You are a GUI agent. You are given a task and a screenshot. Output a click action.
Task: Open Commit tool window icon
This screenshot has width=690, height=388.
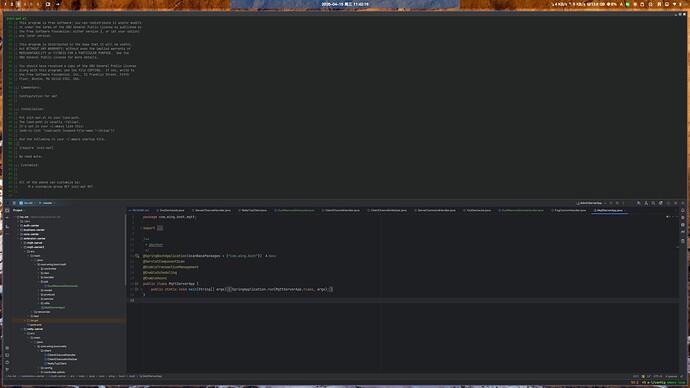[x=7, y=218]
